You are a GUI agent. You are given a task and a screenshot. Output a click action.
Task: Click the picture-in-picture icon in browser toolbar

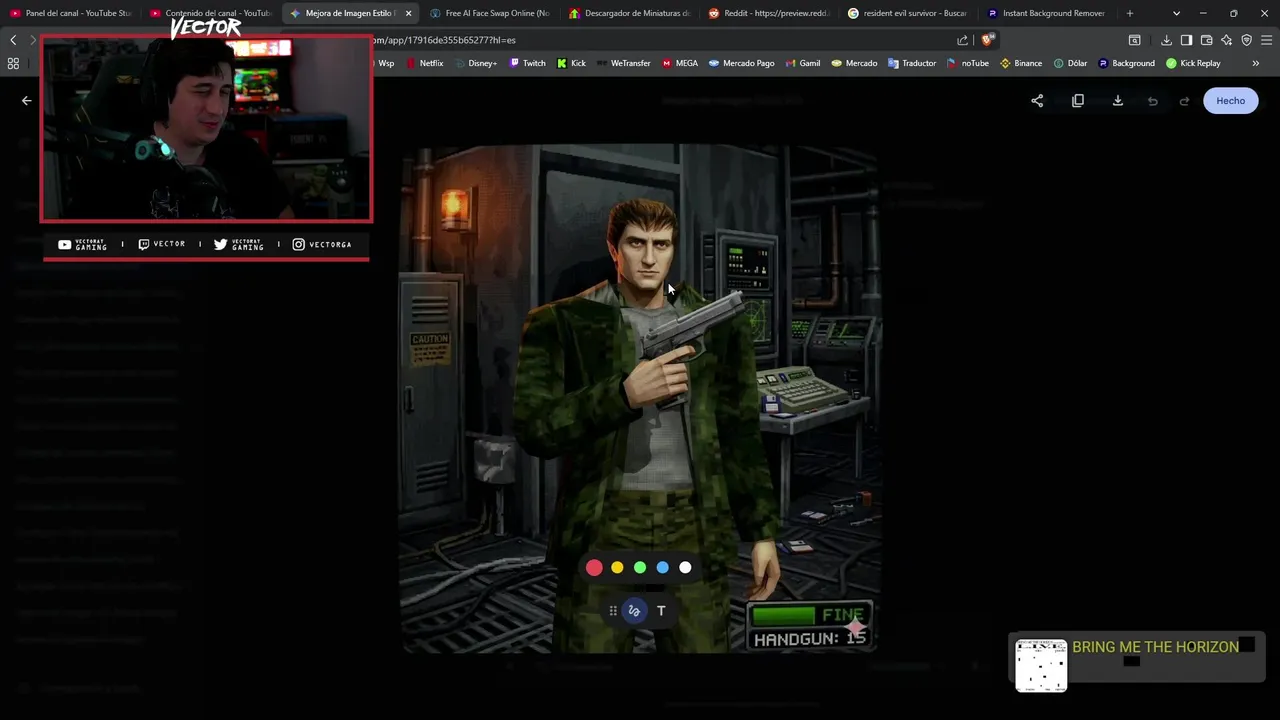click(x=1135, y=40)
